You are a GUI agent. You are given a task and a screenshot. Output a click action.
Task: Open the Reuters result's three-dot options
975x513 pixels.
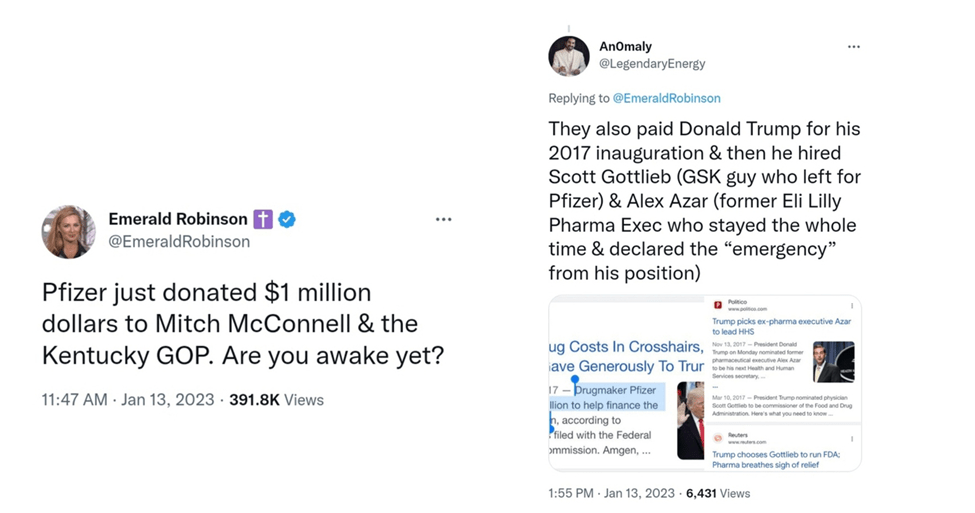[x=852, y=438]
